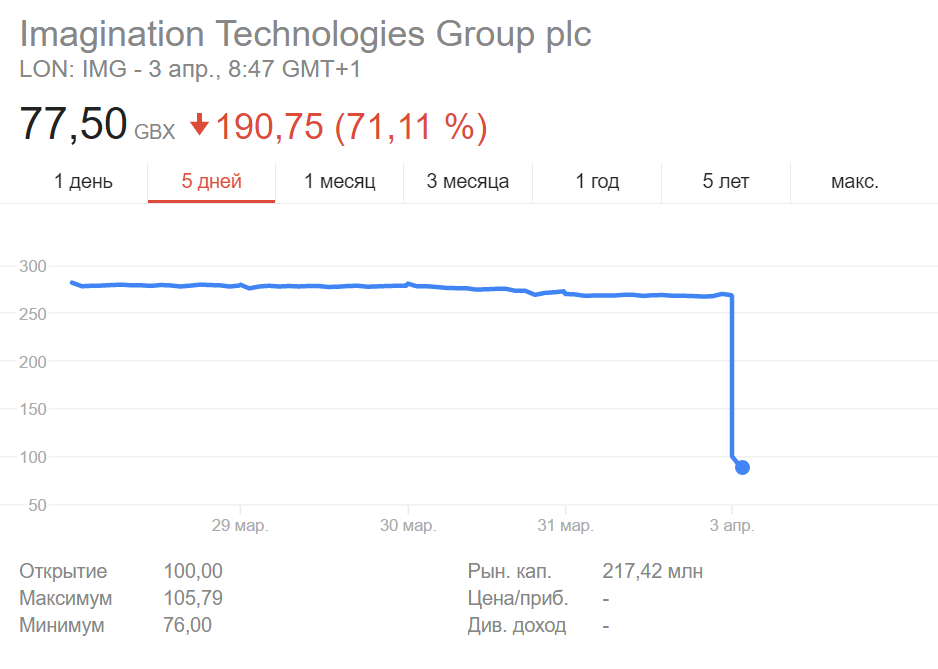Click the "Рын. кап." value 217,42 млн
This screenshot has width=938, height=669.
point(652,572)
